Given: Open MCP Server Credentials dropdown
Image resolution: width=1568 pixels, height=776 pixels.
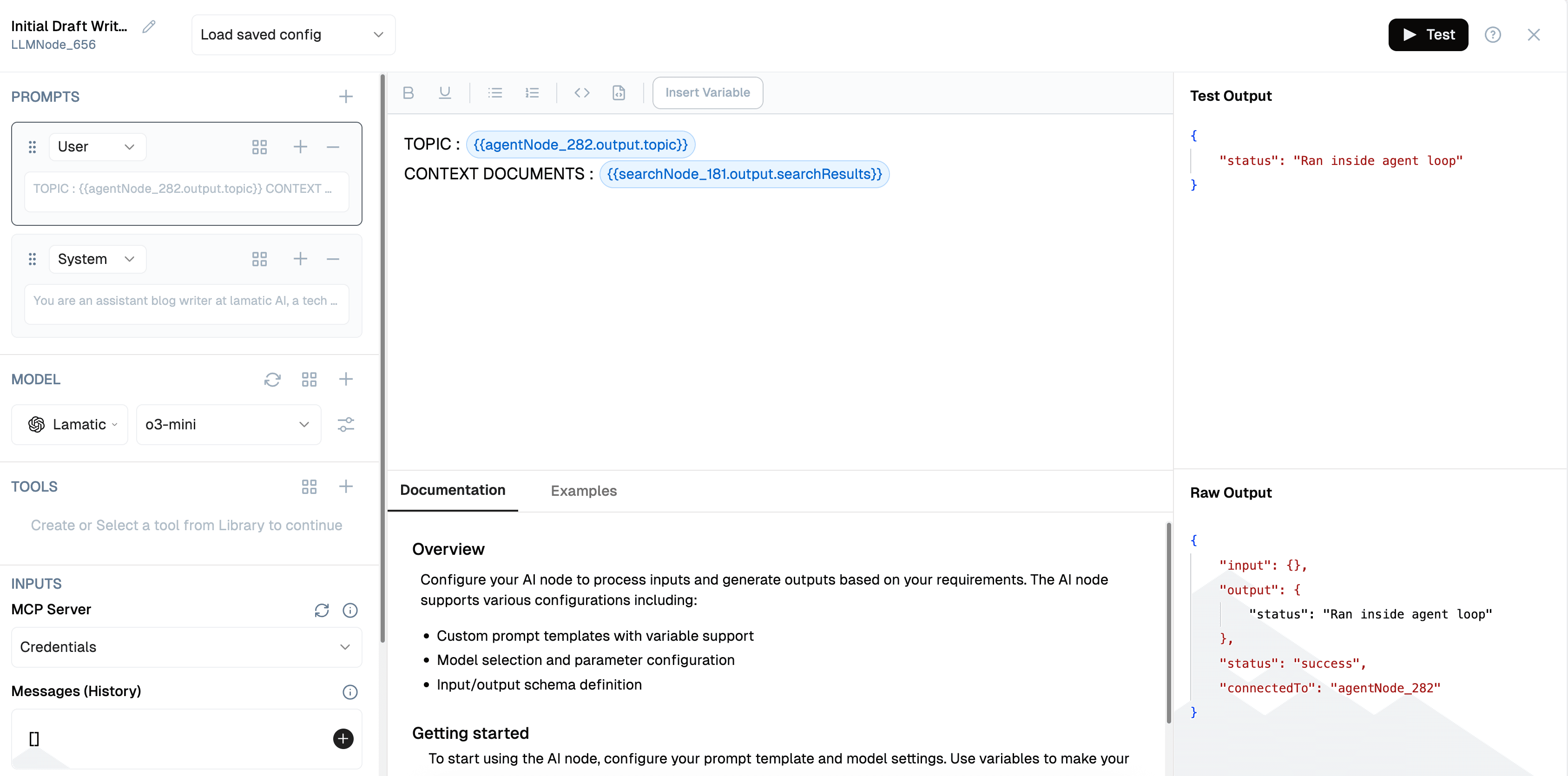Looking at the screenshot, I should click(x=186, y=647).
